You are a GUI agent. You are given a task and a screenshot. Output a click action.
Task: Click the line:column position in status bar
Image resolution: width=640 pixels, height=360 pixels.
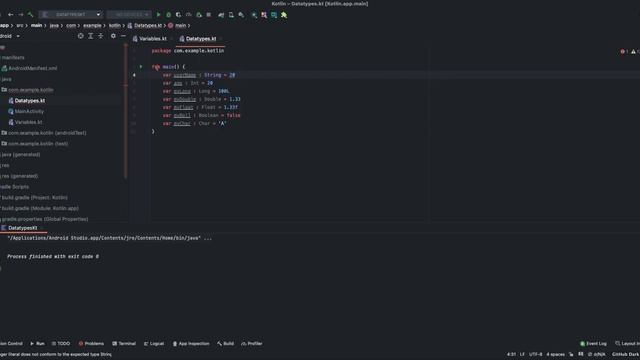point(511,354)
